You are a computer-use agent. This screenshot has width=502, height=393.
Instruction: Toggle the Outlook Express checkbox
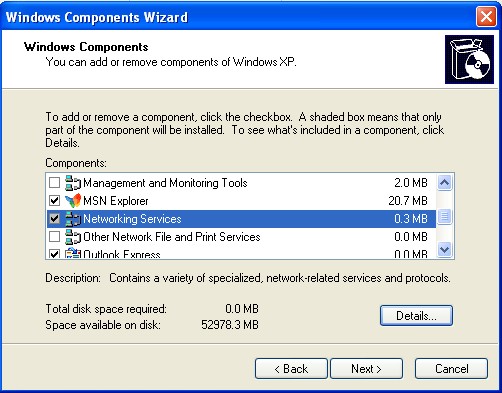click(x=54, y=254)
